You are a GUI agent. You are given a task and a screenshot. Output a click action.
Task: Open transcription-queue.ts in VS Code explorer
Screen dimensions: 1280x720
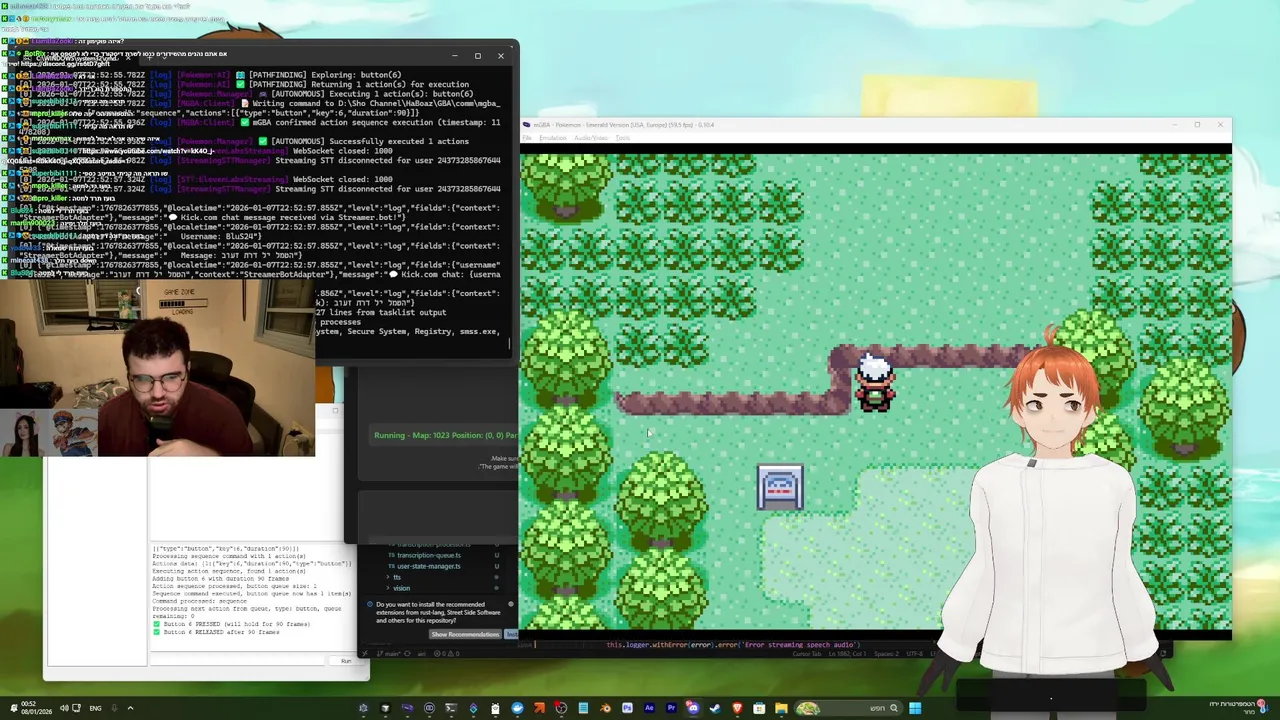429,555
